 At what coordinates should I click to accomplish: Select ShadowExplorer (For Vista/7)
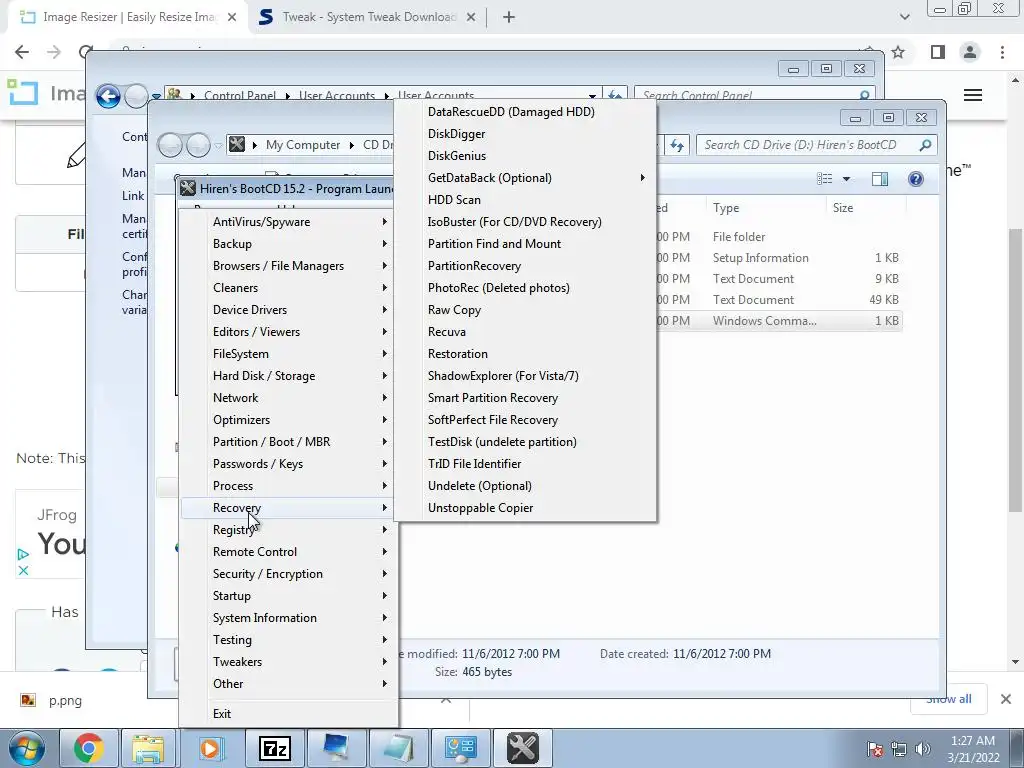tap(526, 376)
